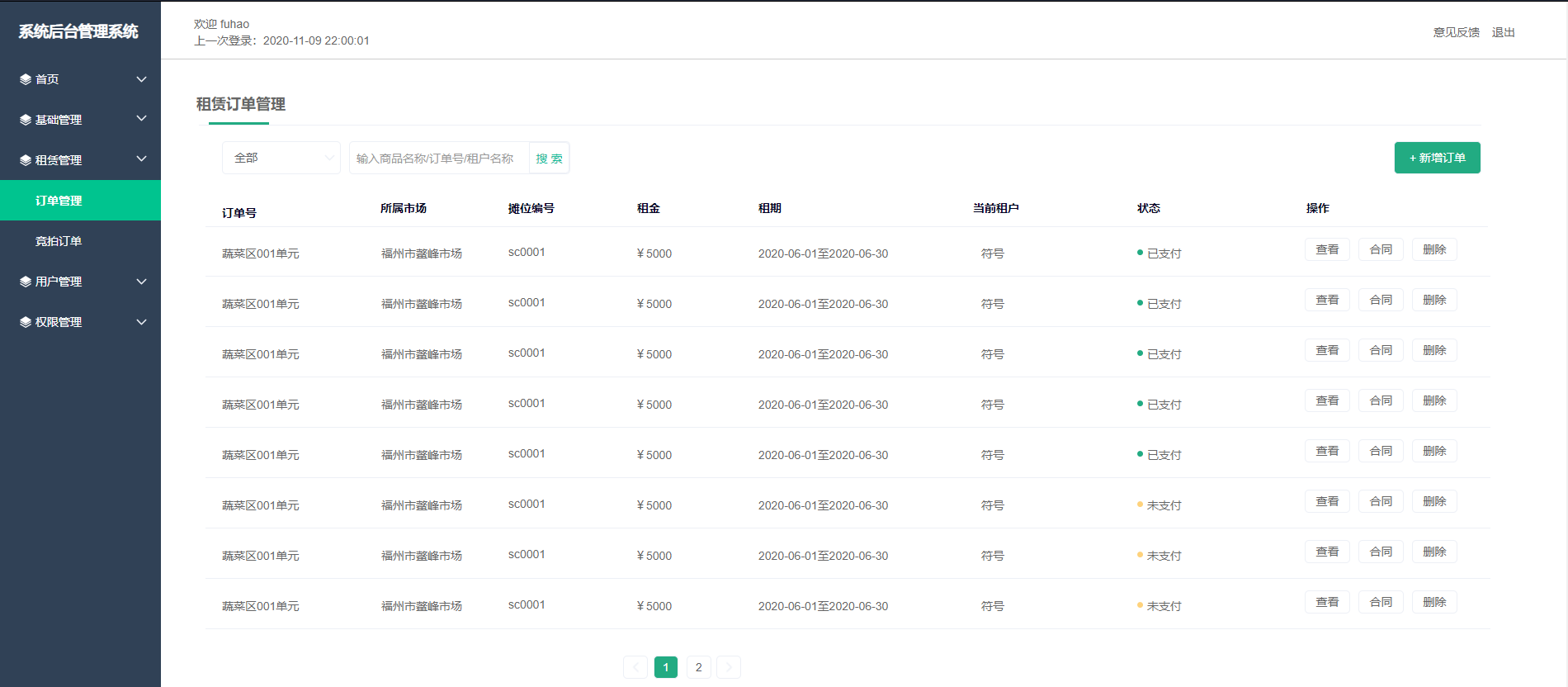Open the 意见反馈 link

pyautogui.click(x=1456, y=32)
